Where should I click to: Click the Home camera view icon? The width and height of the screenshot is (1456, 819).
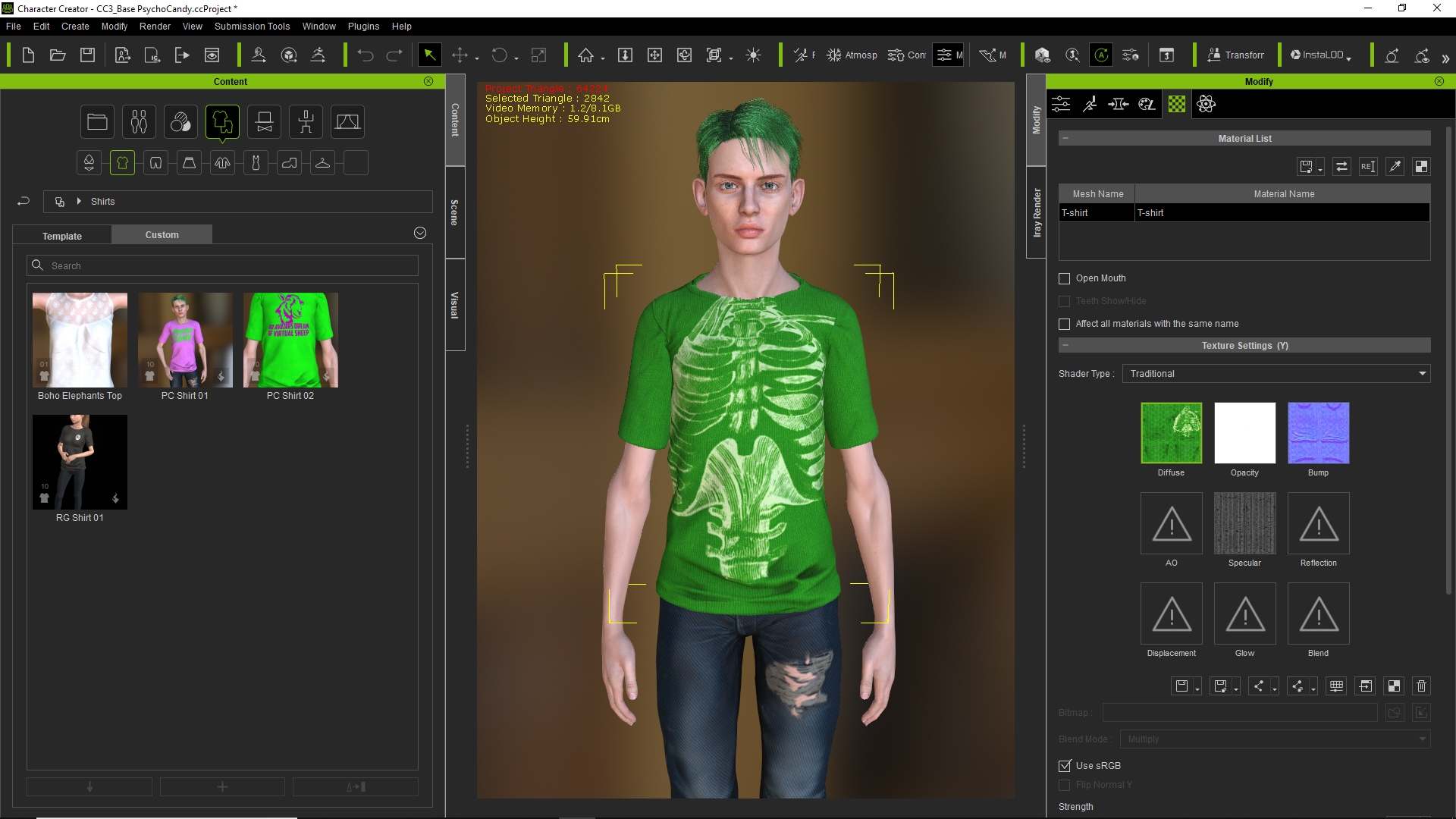(x=585, y=55)
